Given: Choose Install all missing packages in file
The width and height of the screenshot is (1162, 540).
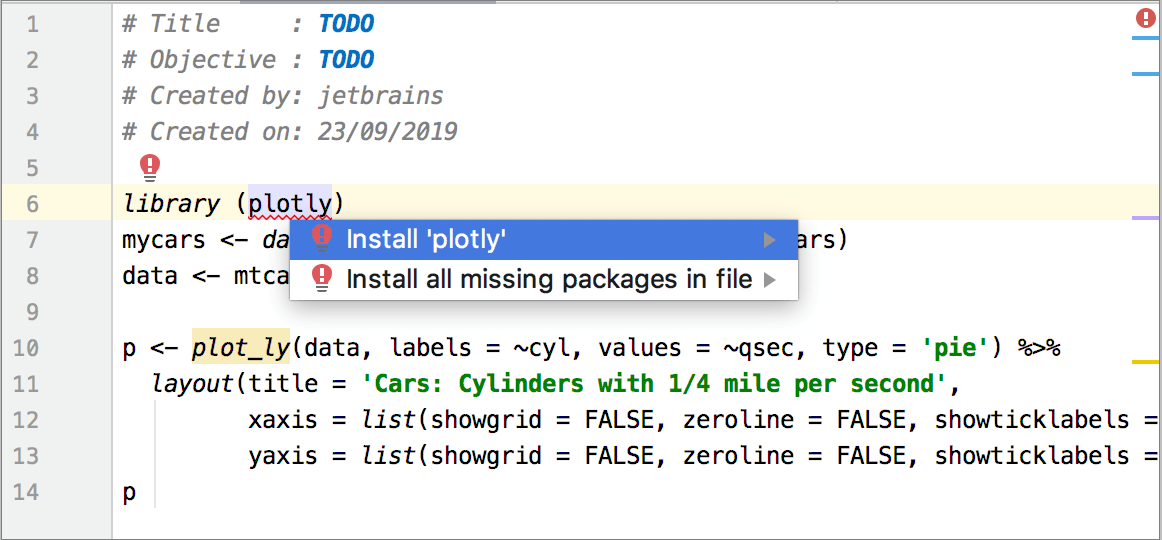Looking at the screenshot, I should tap(548, 280).
